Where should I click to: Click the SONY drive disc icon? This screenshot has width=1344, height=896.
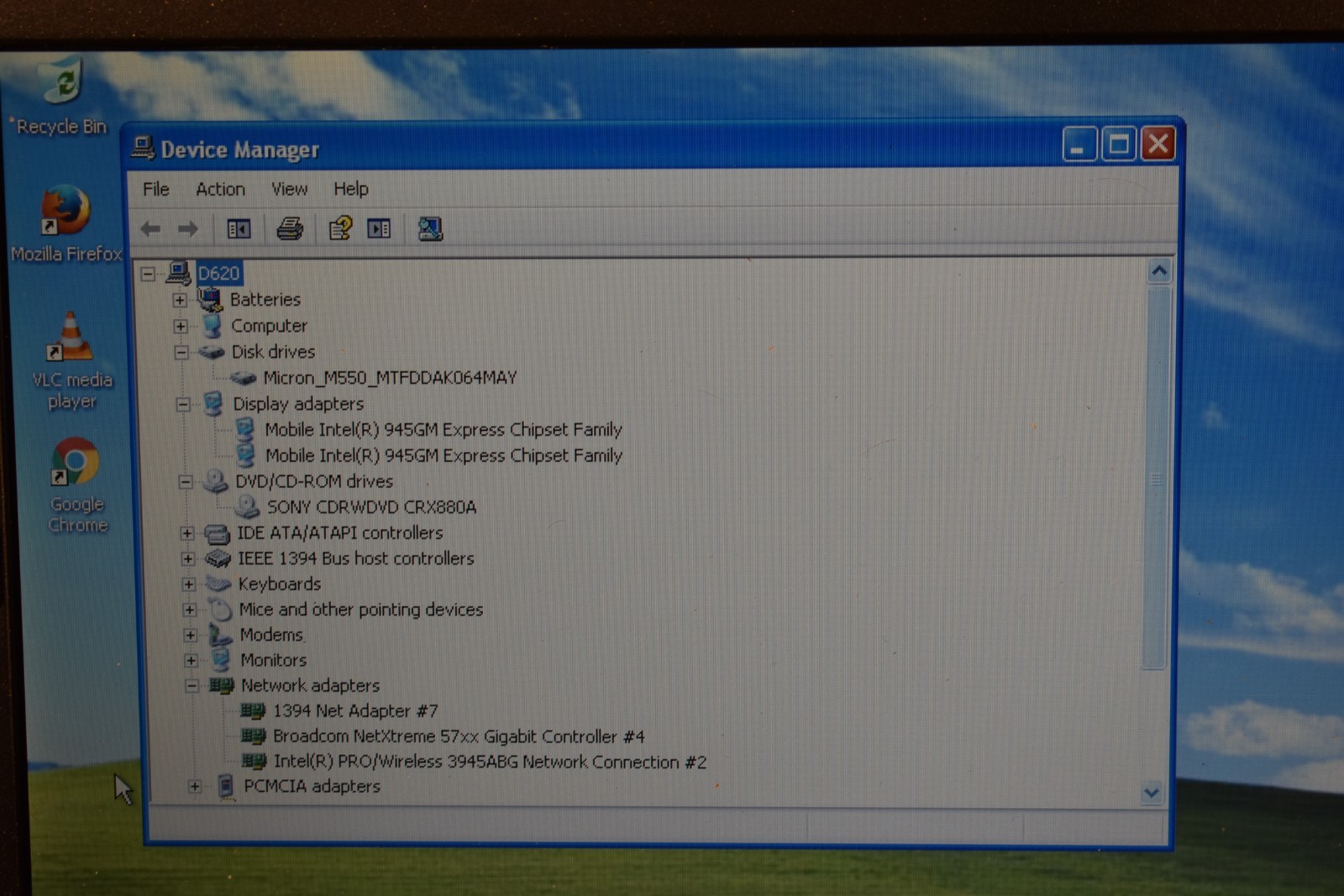point(247,506)
